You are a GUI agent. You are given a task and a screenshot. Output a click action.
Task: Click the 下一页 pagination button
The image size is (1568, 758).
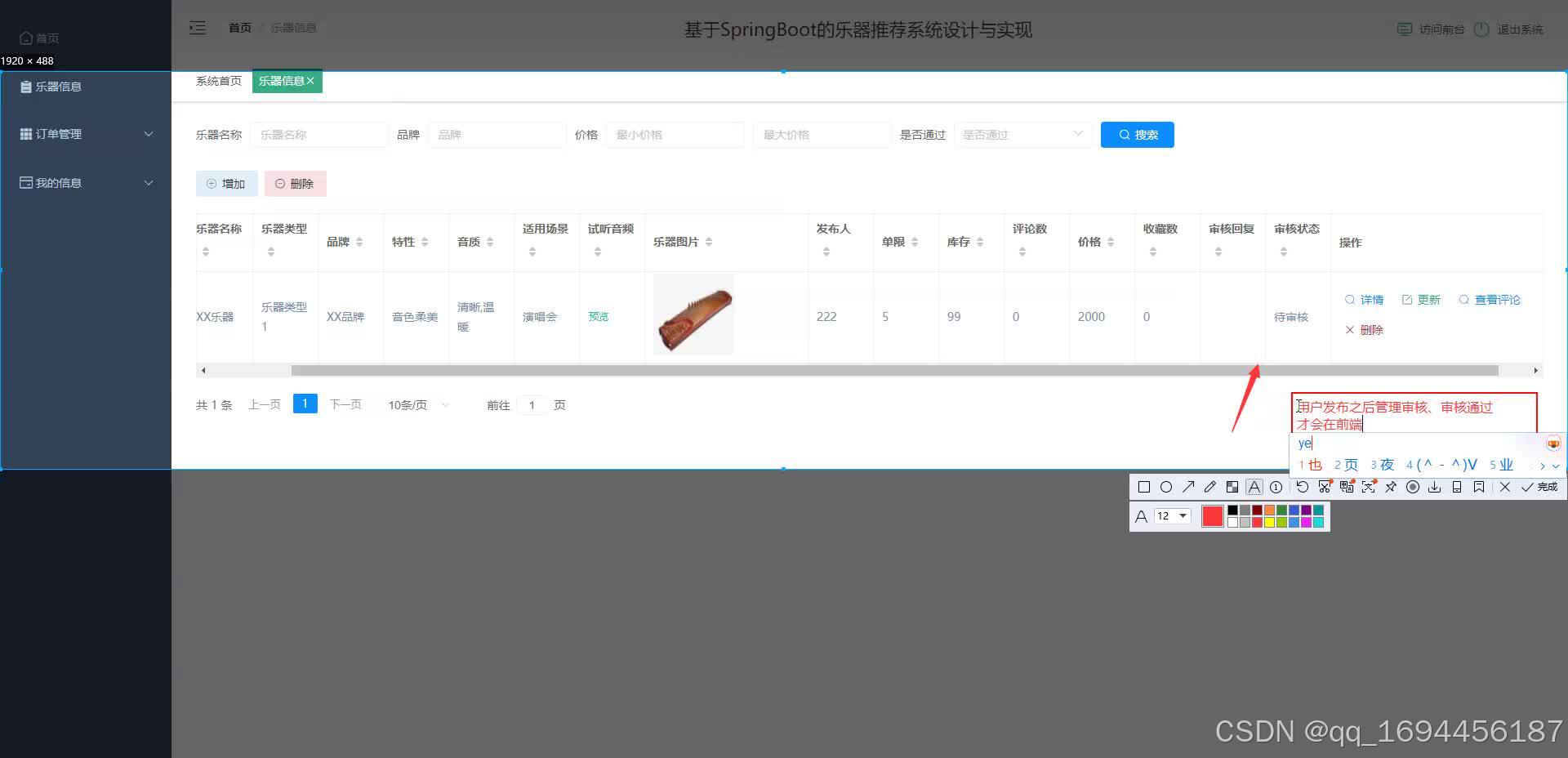click(345, 404)
